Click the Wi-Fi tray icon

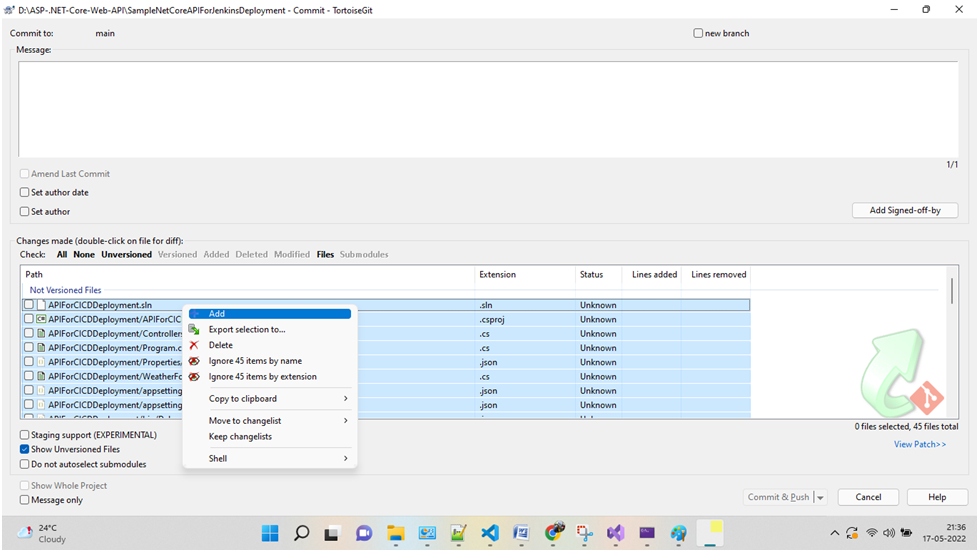872,533
